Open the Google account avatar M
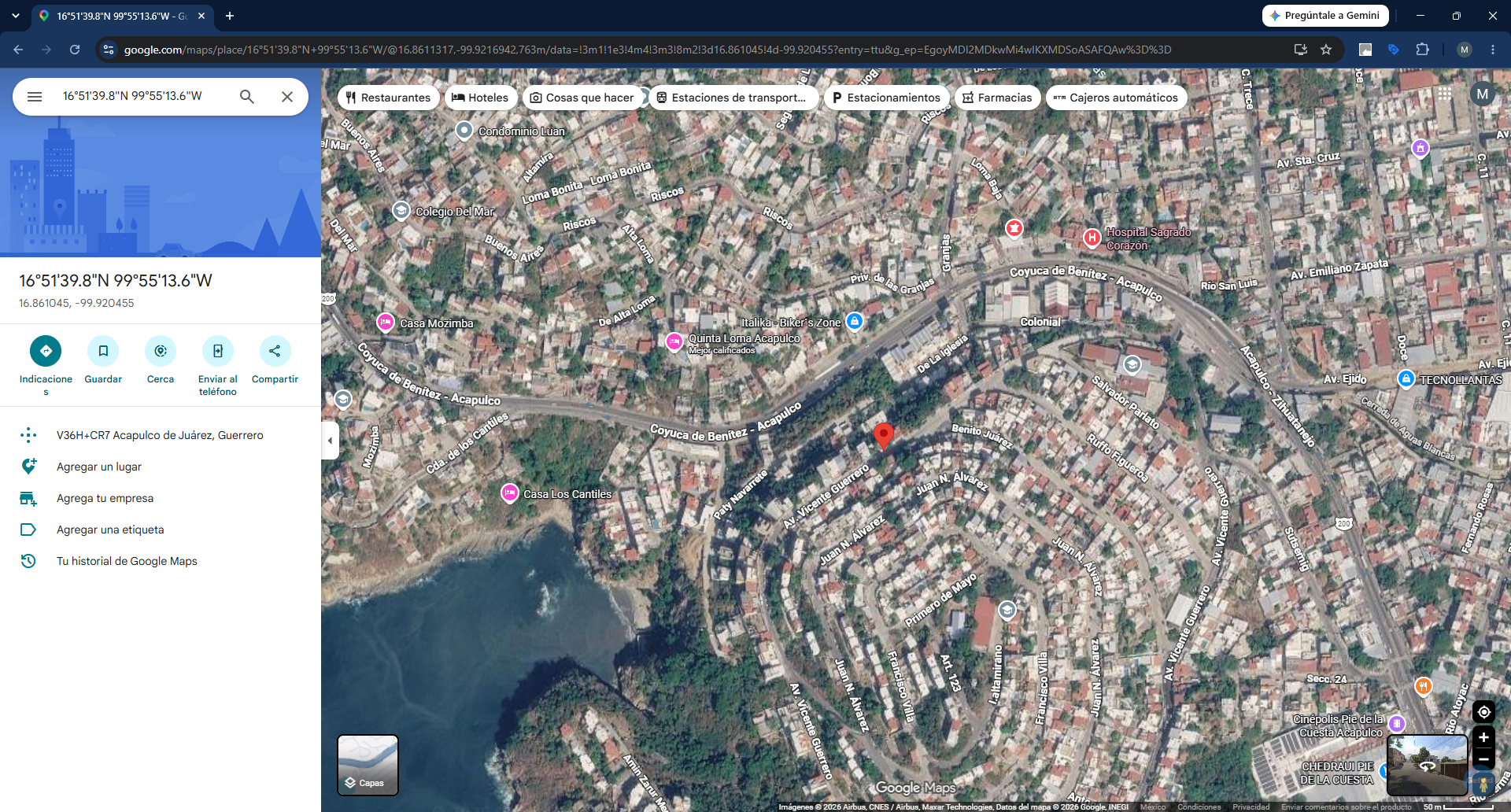 (x=1483, y=94)
